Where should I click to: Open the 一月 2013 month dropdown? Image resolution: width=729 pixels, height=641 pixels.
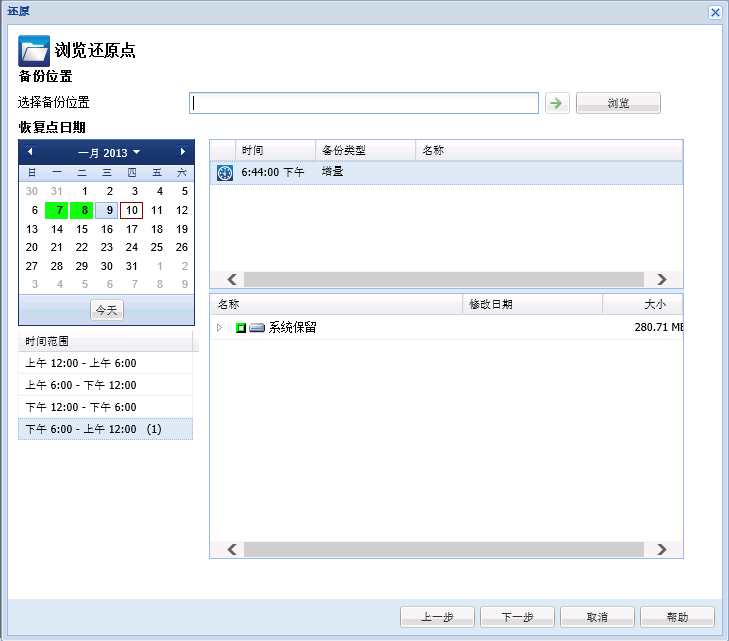pos(109,152)
